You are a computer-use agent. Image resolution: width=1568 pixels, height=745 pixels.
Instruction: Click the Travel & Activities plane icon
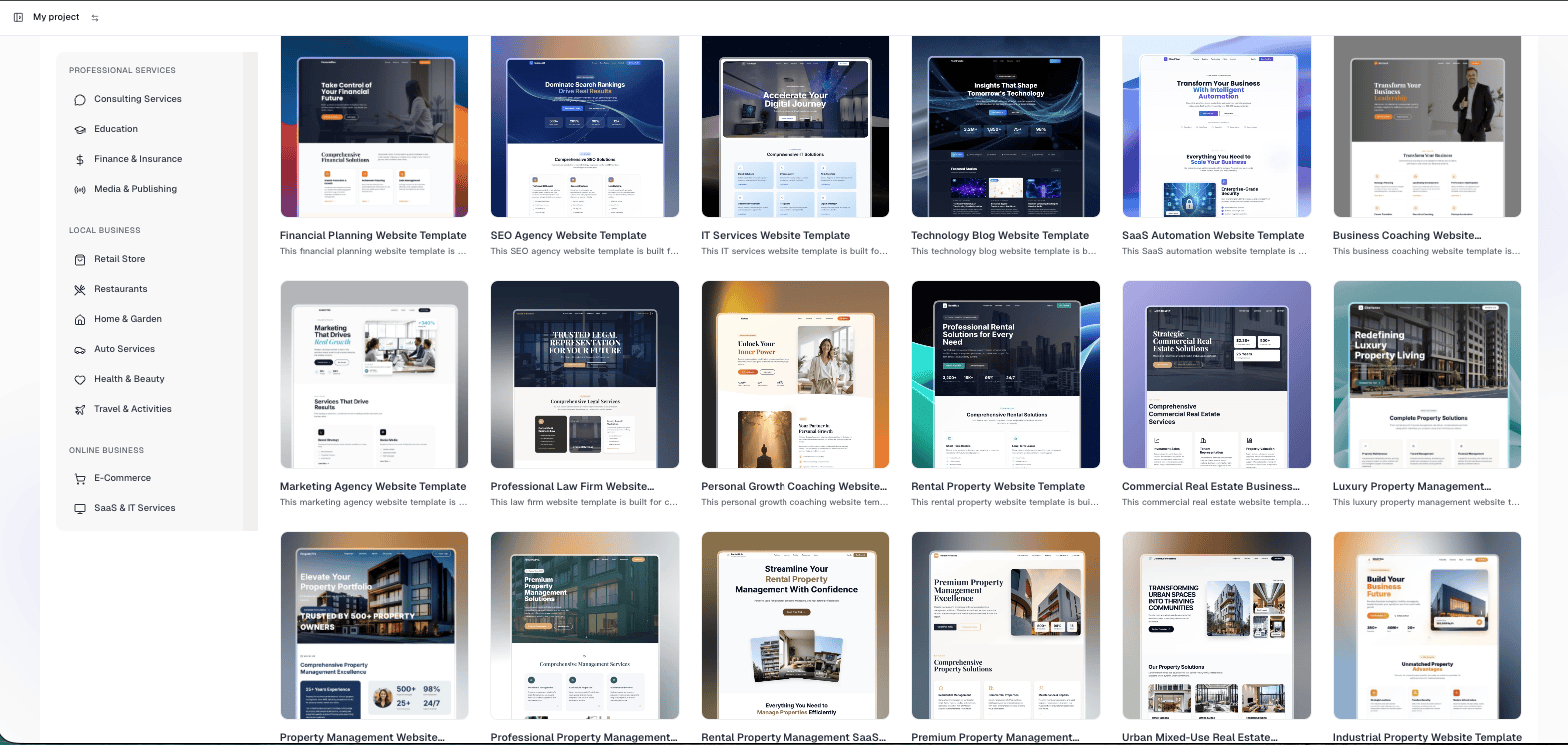pos(80,410)
